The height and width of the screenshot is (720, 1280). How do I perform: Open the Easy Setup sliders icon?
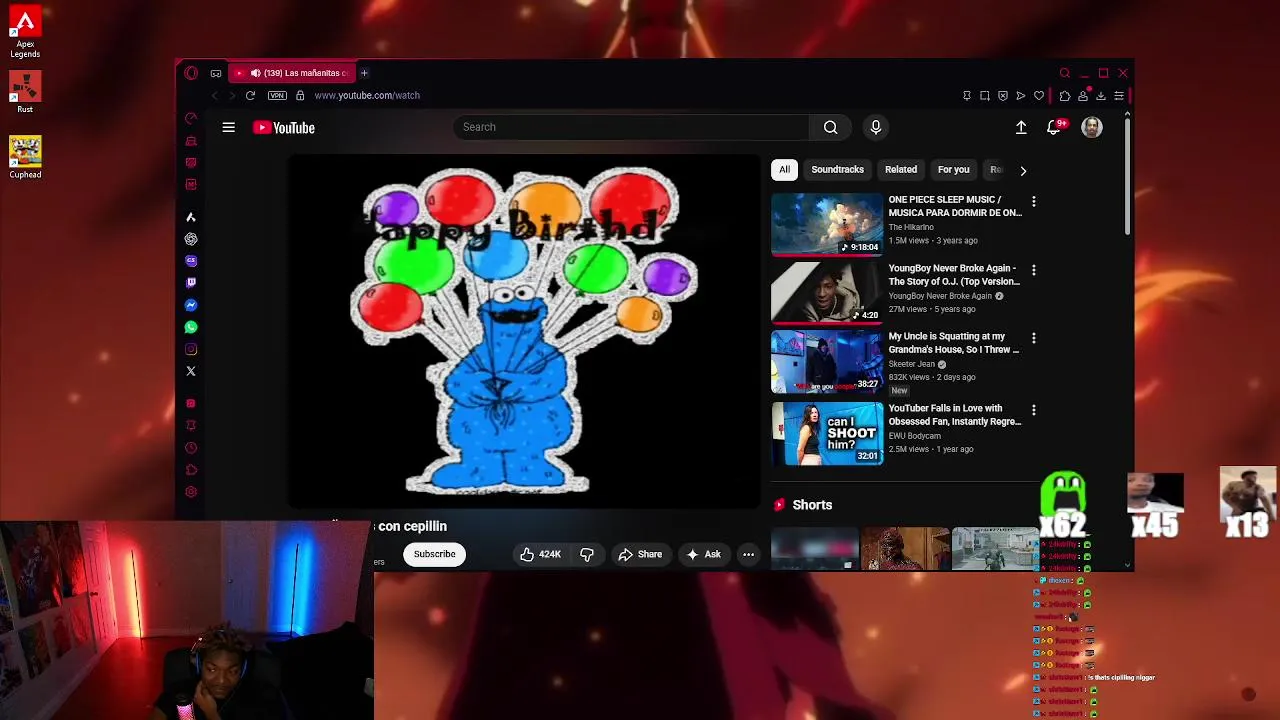(1119, 96)
